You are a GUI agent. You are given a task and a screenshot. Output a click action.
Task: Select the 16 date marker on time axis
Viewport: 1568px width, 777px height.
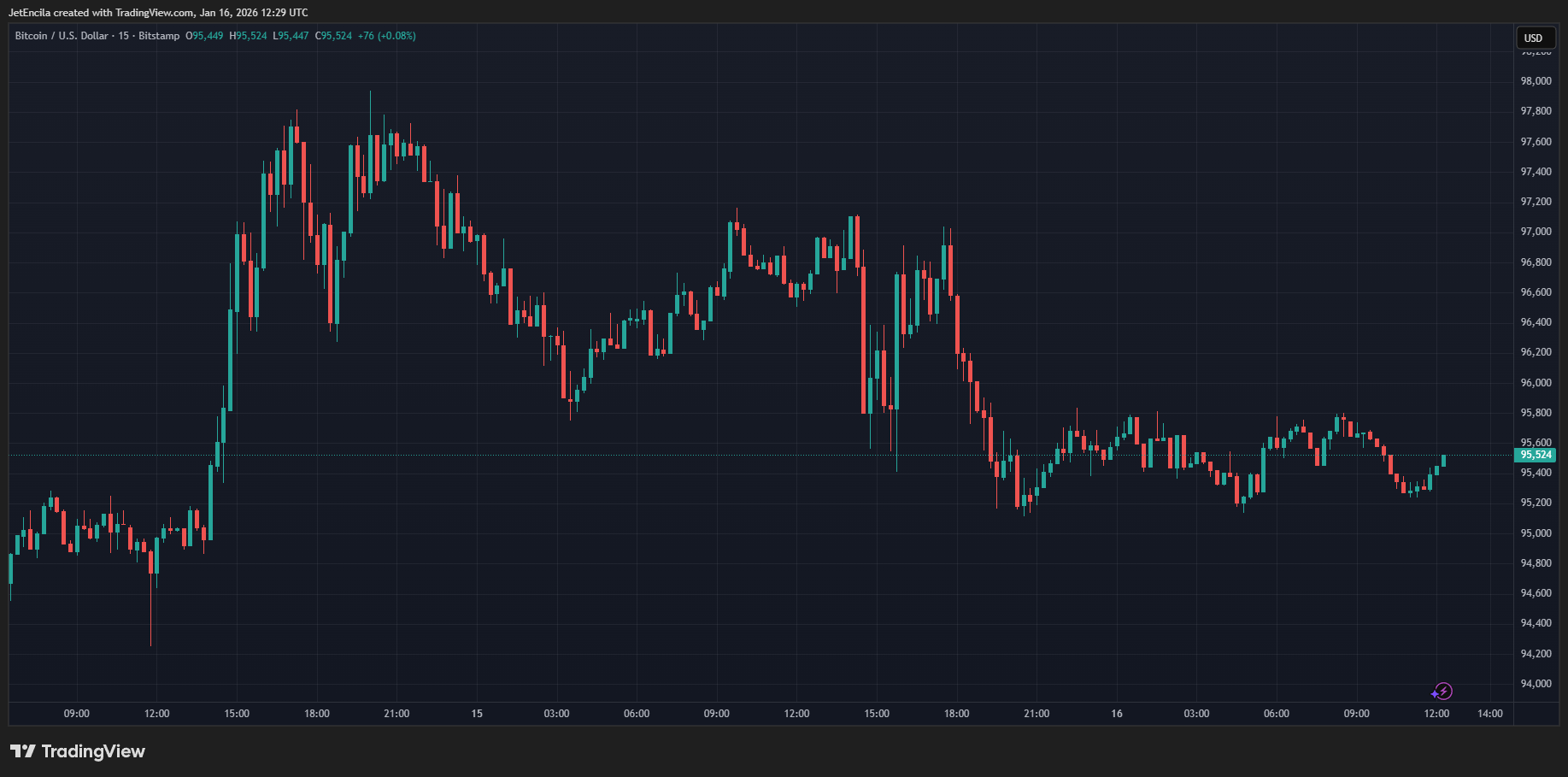point(1116,713)
